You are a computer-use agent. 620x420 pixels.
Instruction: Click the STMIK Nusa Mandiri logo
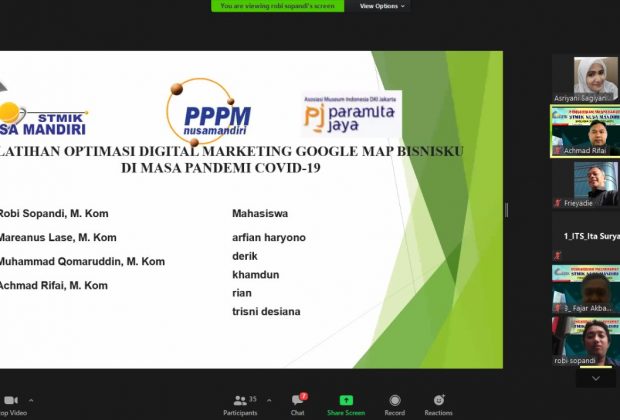click(x=43, y=119)
